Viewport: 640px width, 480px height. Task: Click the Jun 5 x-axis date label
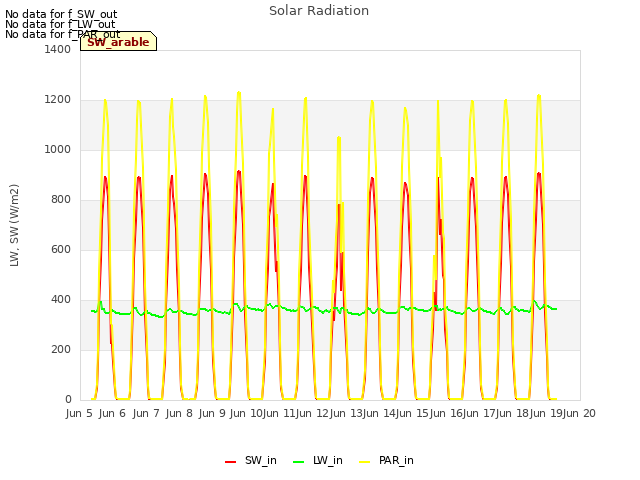pos(79,413)
